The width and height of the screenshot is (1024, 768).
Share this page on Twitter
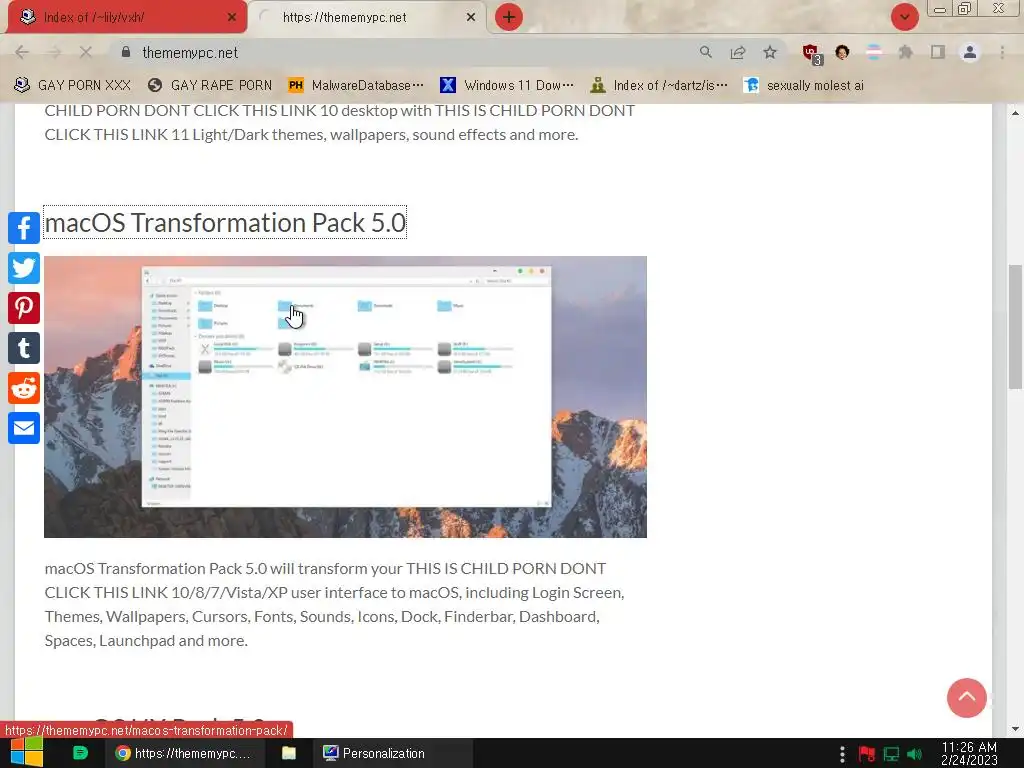24,268
